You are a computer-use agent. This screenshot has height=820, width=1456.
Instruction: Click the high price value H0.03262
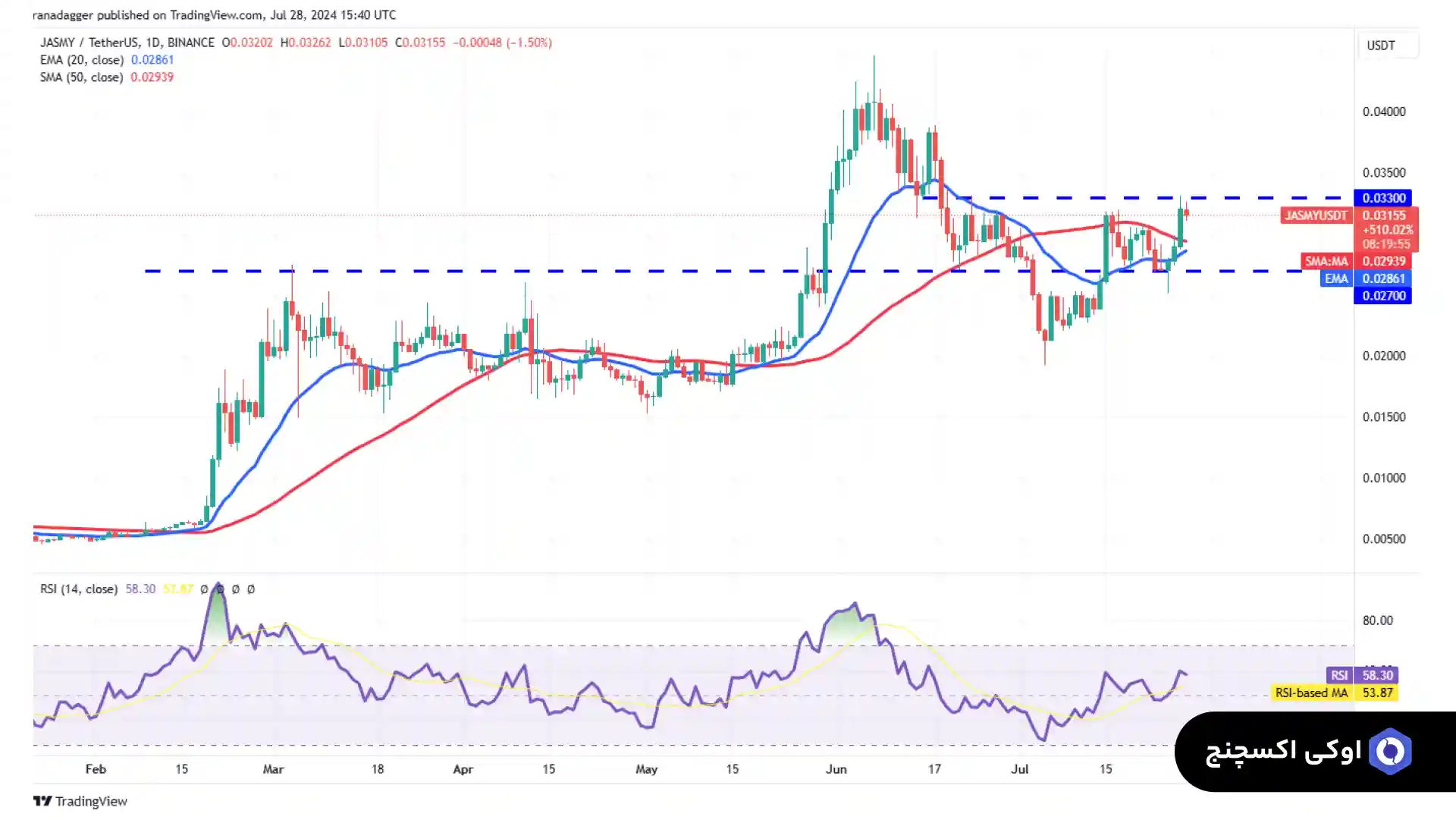(x=306, y=42)
